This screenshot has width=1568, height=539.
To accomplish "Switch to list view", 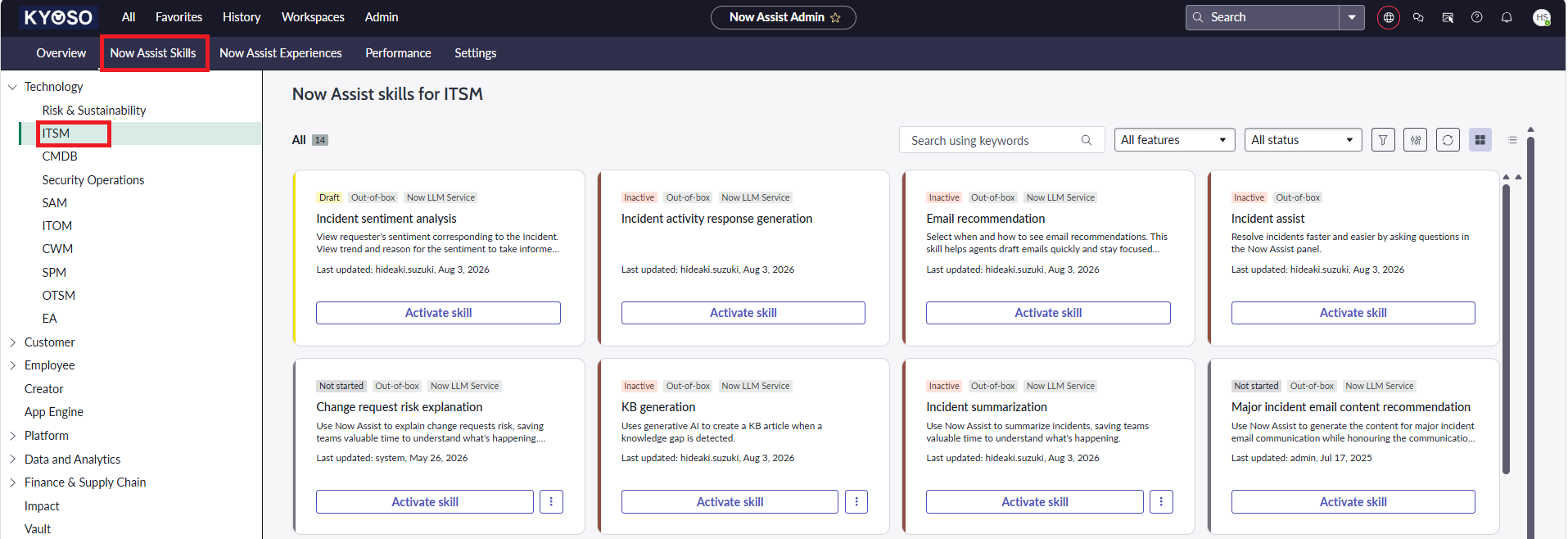I will [1512, 140].
